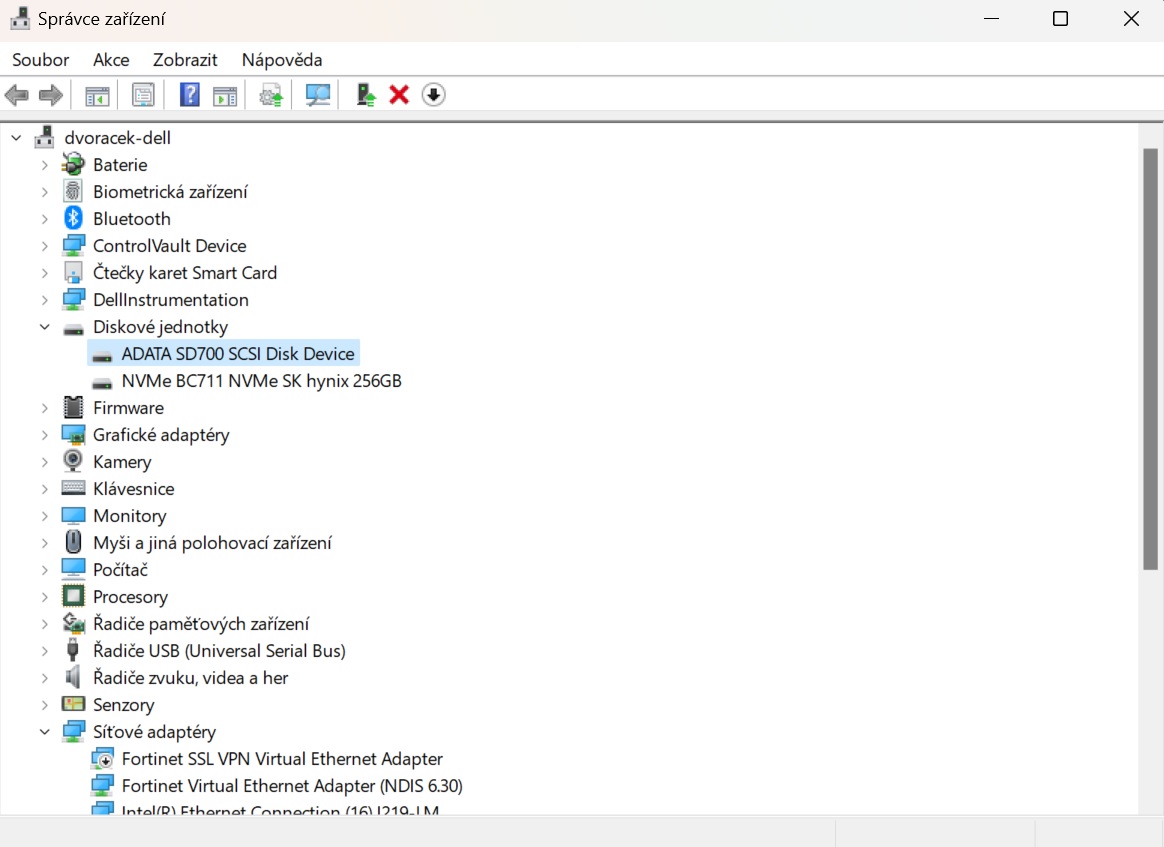Scan for hardware changes via monitor-magnifier icon

pos(318,95)
